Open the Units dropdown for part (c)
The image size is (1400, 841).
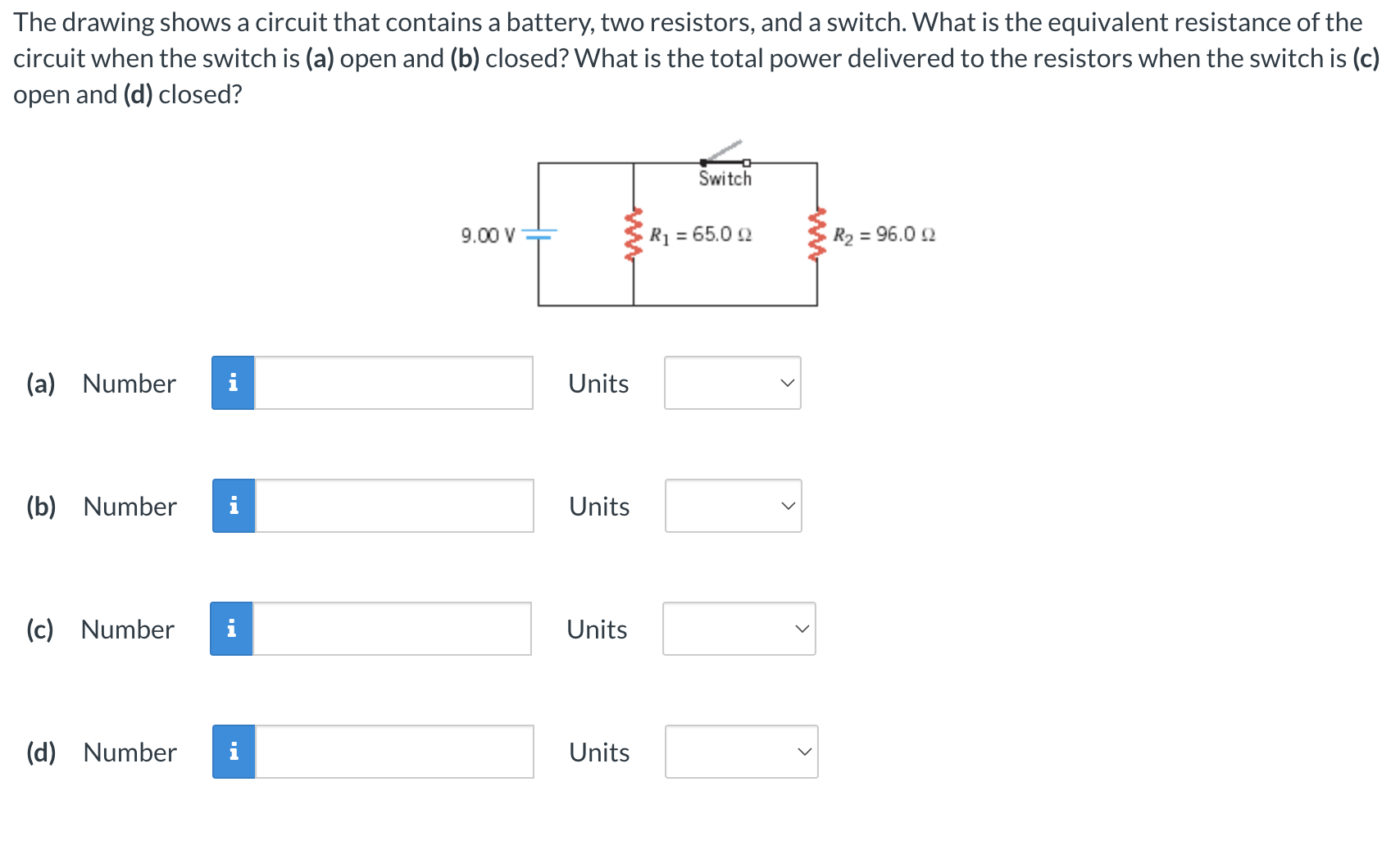coord(739,629)
